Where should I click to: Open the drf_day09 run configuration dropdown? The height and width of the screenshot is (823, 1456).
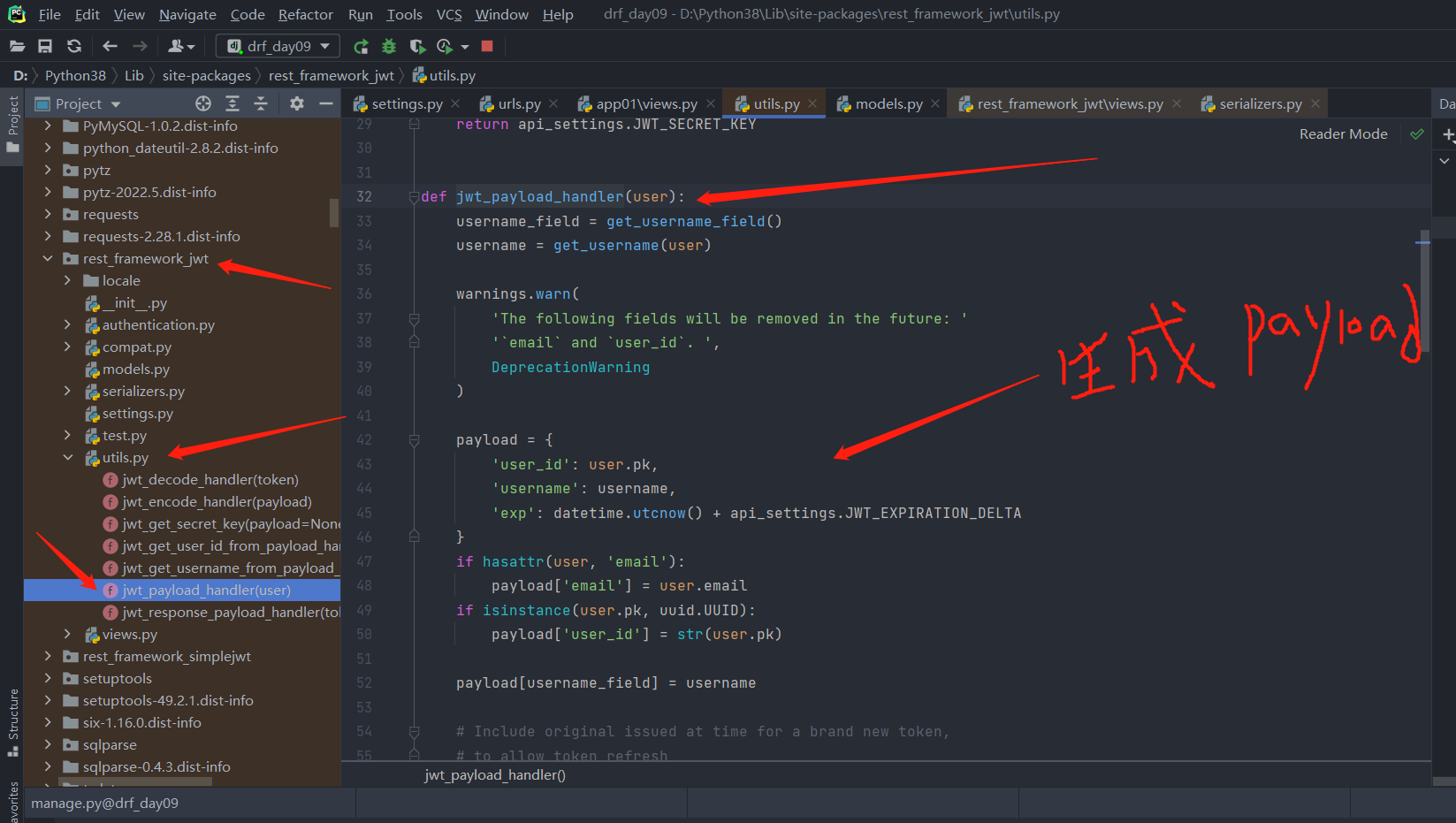click(x=277, y=46)
